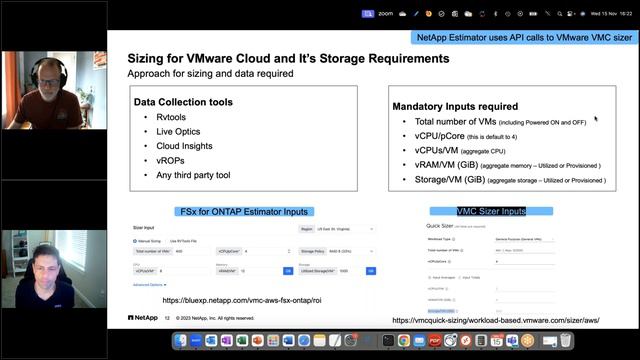The height and width of the screenshot is (360, 640).
Task: Open the Storage Policy dropdown
Action: pos(337,251)
